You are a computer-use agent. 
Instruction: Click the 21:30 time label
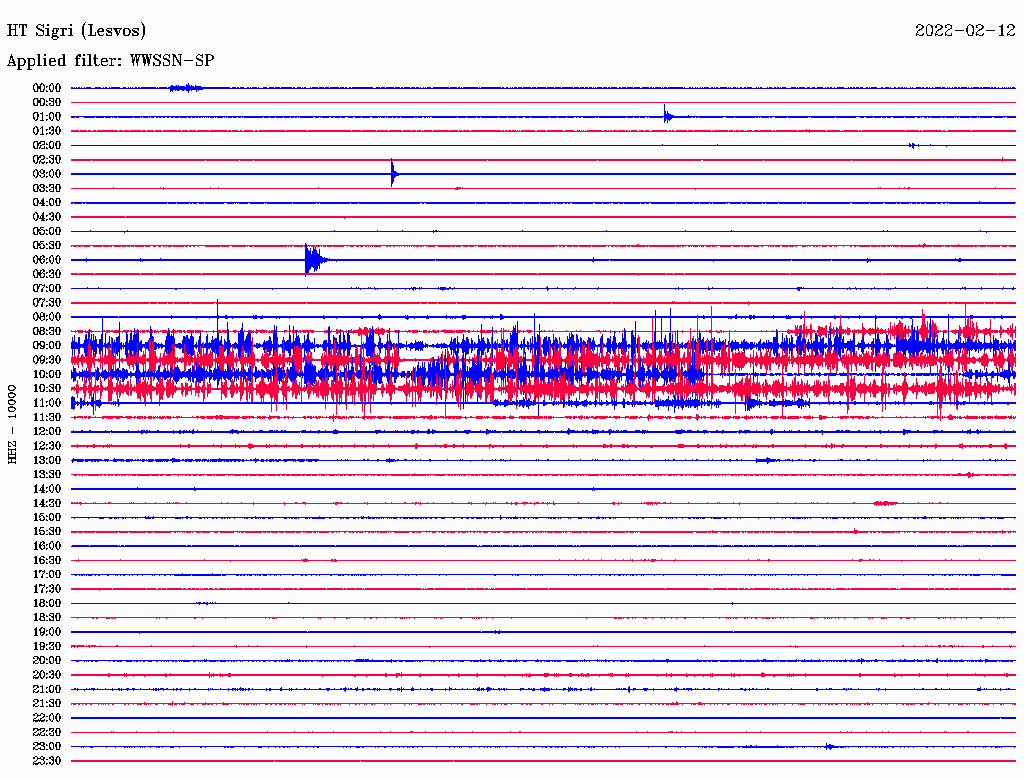point(47,704)
